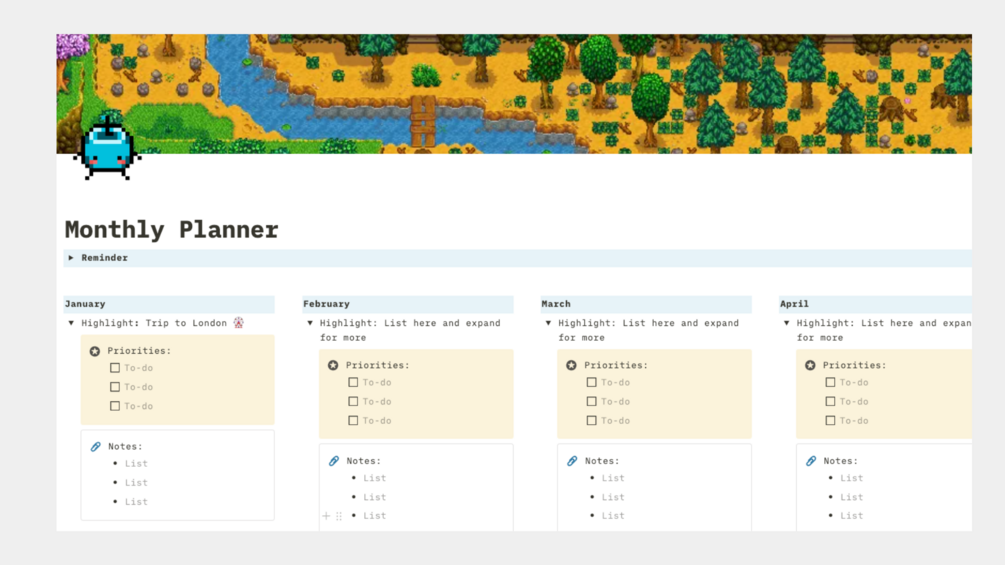The width and height of the screenshot is (1005, 565).
Task: Click February's Highlight placeholder text
Action: coord(410,331)
